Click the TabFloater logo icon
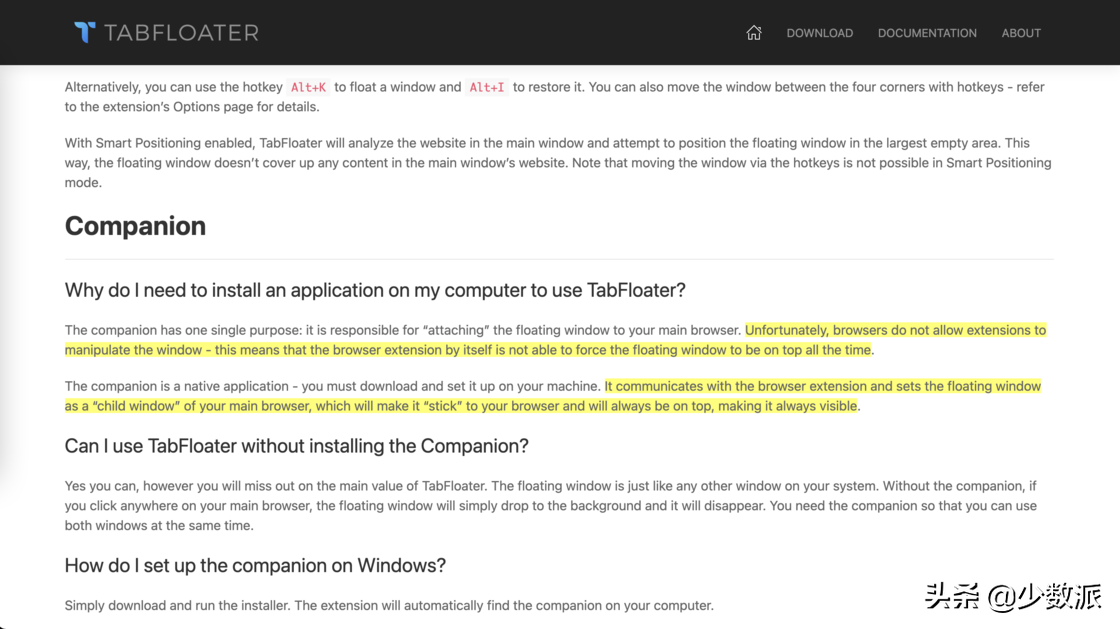Screen dimensions: 1120x629 click(84, 32)
